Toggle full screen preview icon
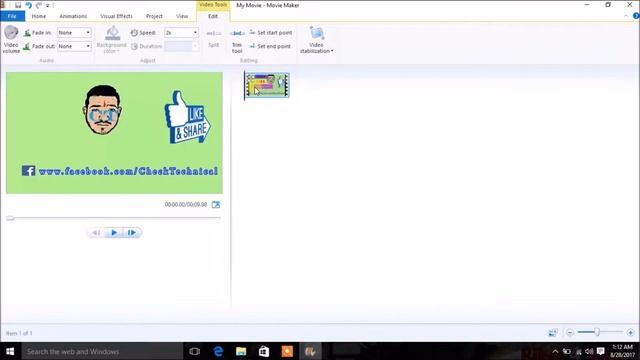 click(216, 205)
